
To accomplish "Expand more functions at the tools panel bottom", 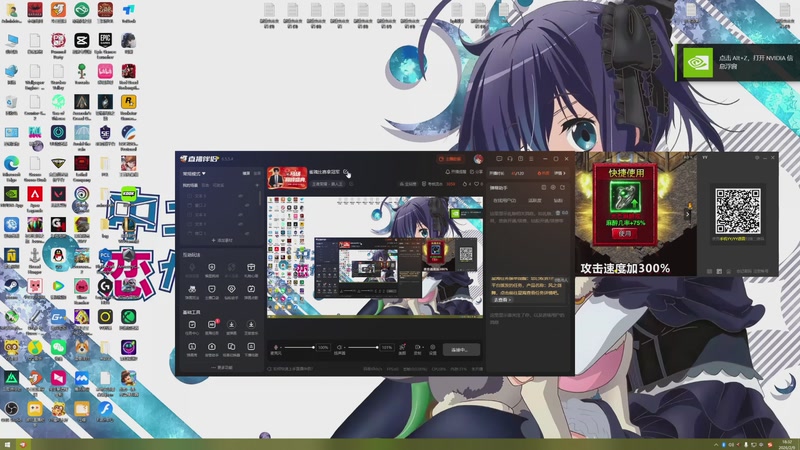I will point(222,367).
